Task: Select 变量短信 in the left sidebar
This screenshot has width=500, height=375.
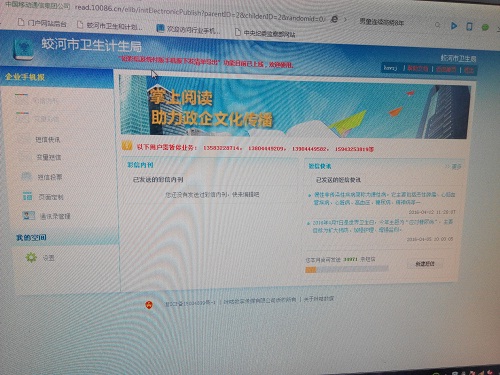Action: pyautogui.click(x=49, y=157)
